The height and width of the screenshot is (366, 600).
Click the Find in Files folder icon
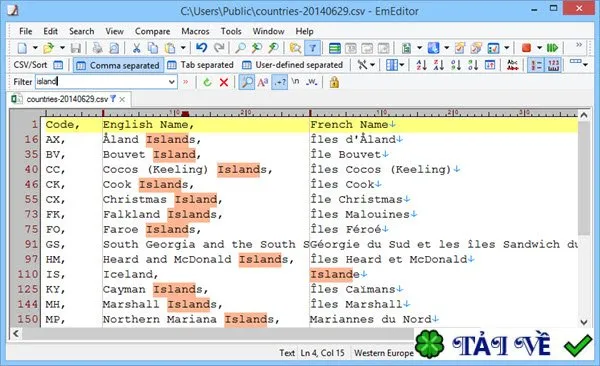pos(295,48)
